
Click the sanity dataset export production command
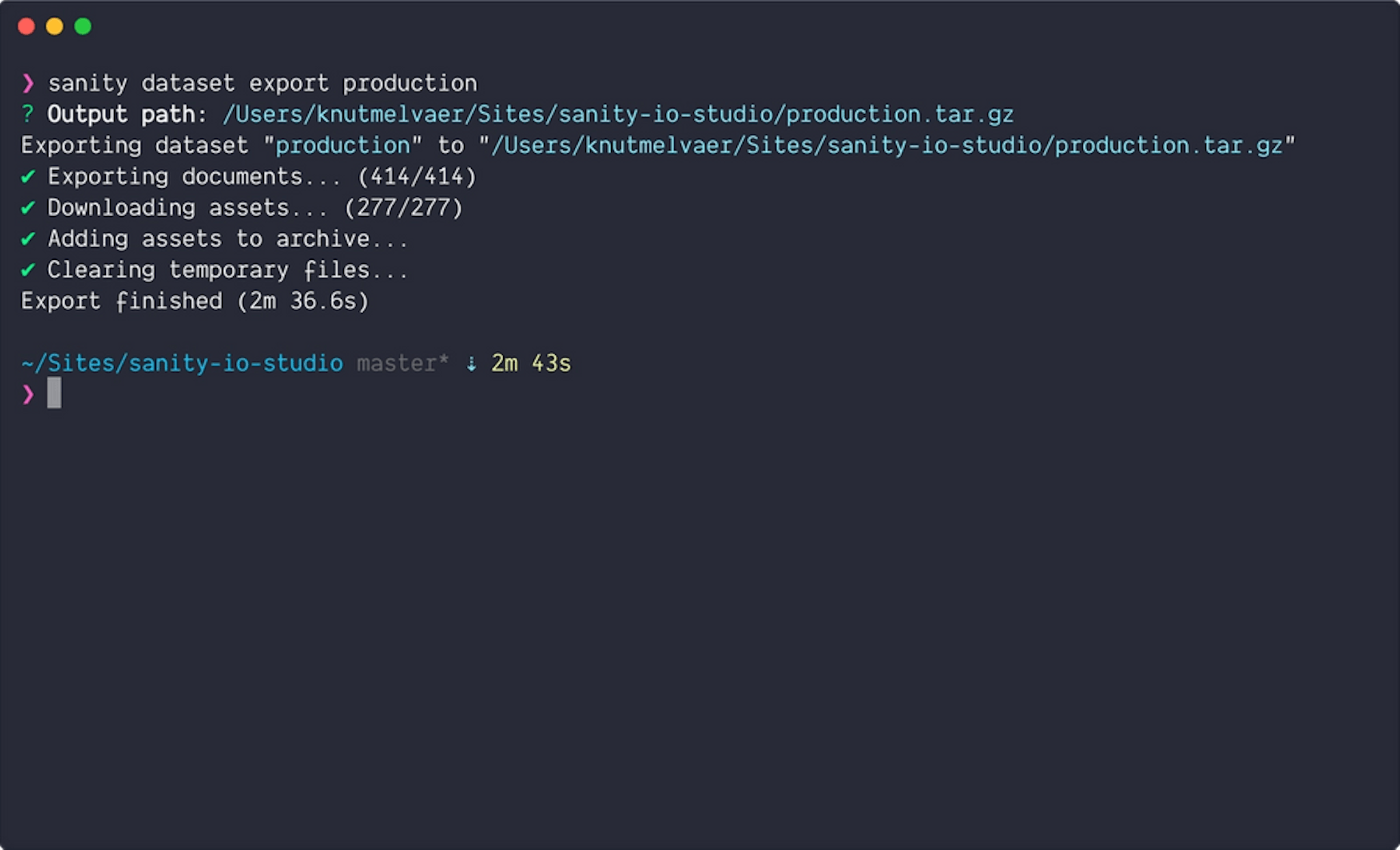(x=262, y=83)
